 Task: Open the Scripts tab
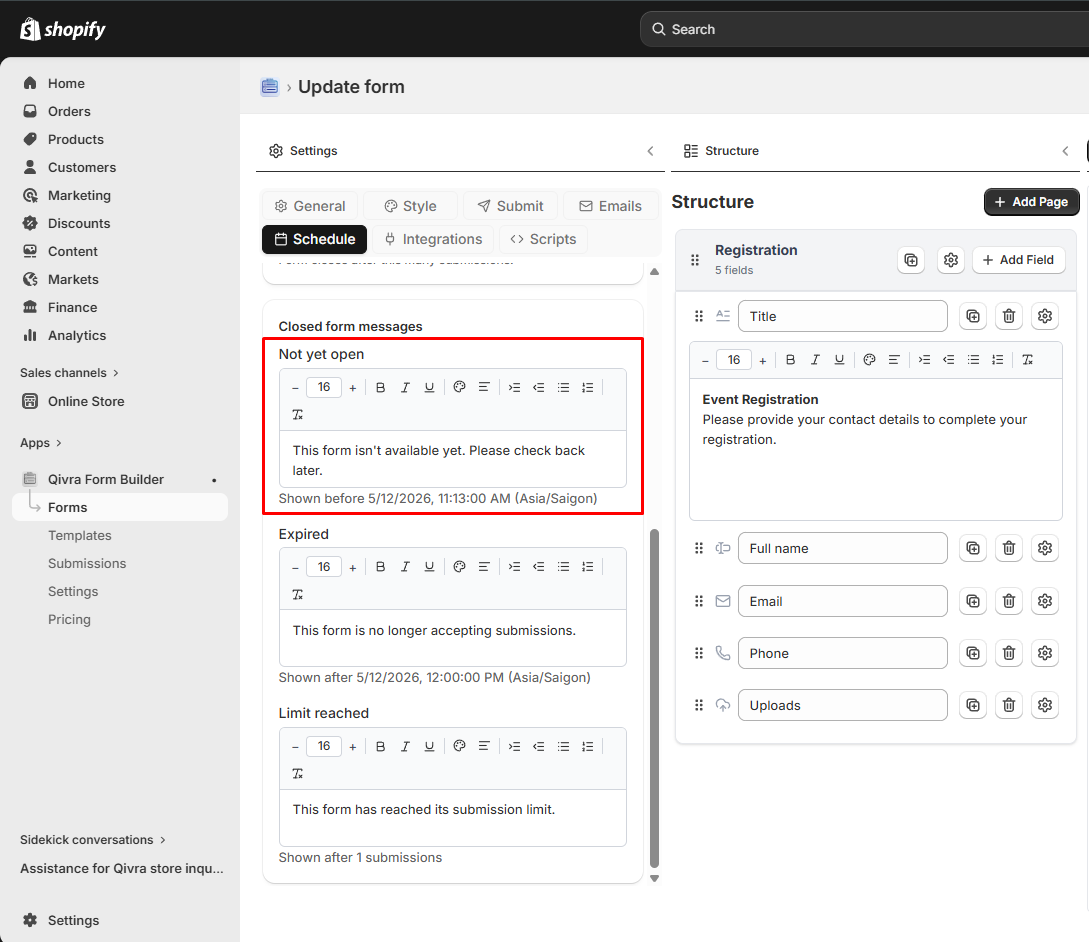point(543,239)
